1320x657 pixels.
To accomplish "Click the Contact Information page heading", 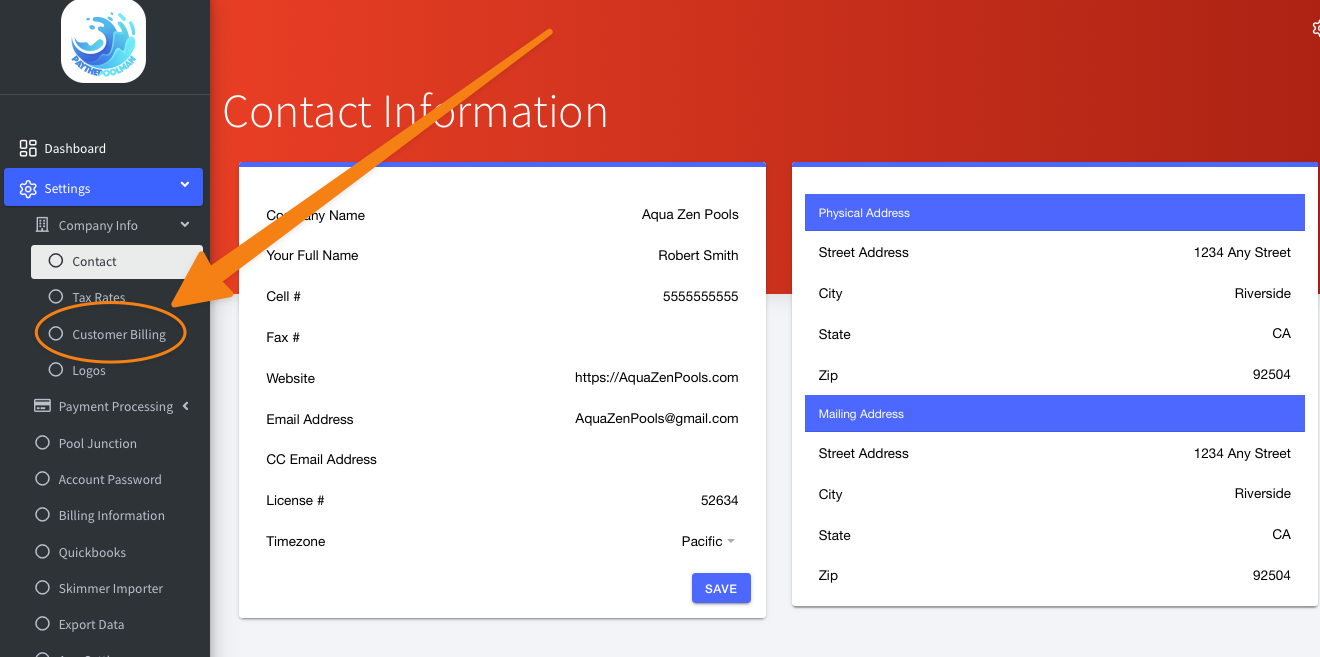I will 415,111.
